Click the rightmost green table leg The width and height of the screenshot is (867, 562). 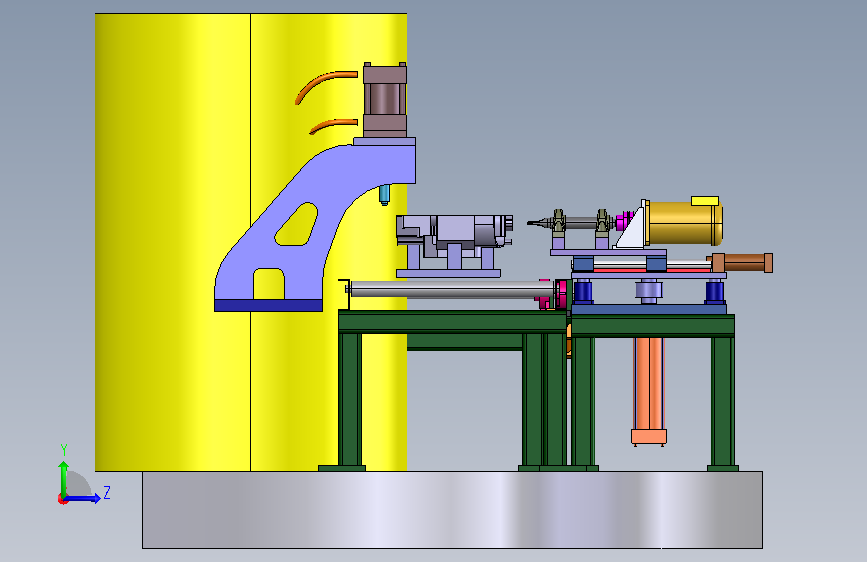tap(723, 401)
